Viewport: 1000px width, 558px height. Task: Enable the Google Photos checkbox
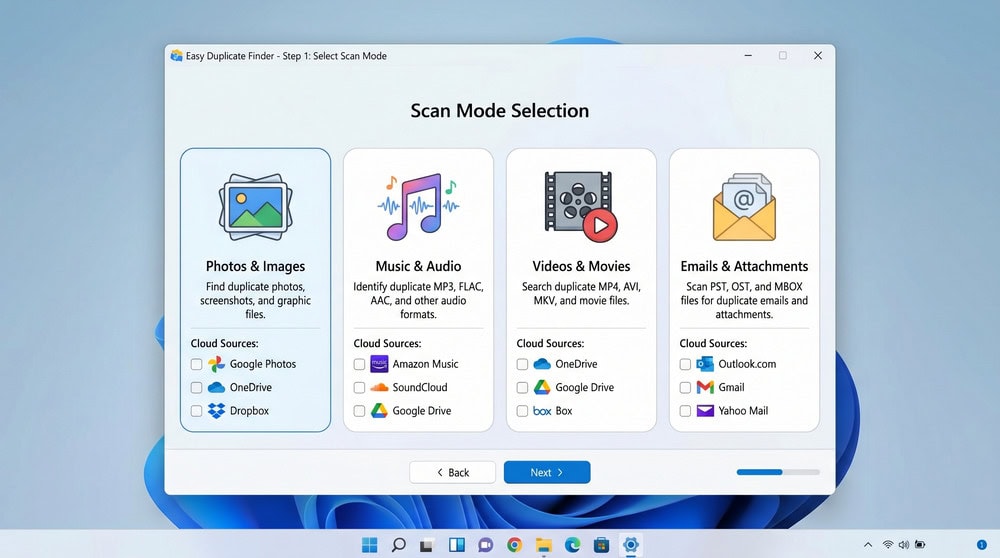coord(196,364)
